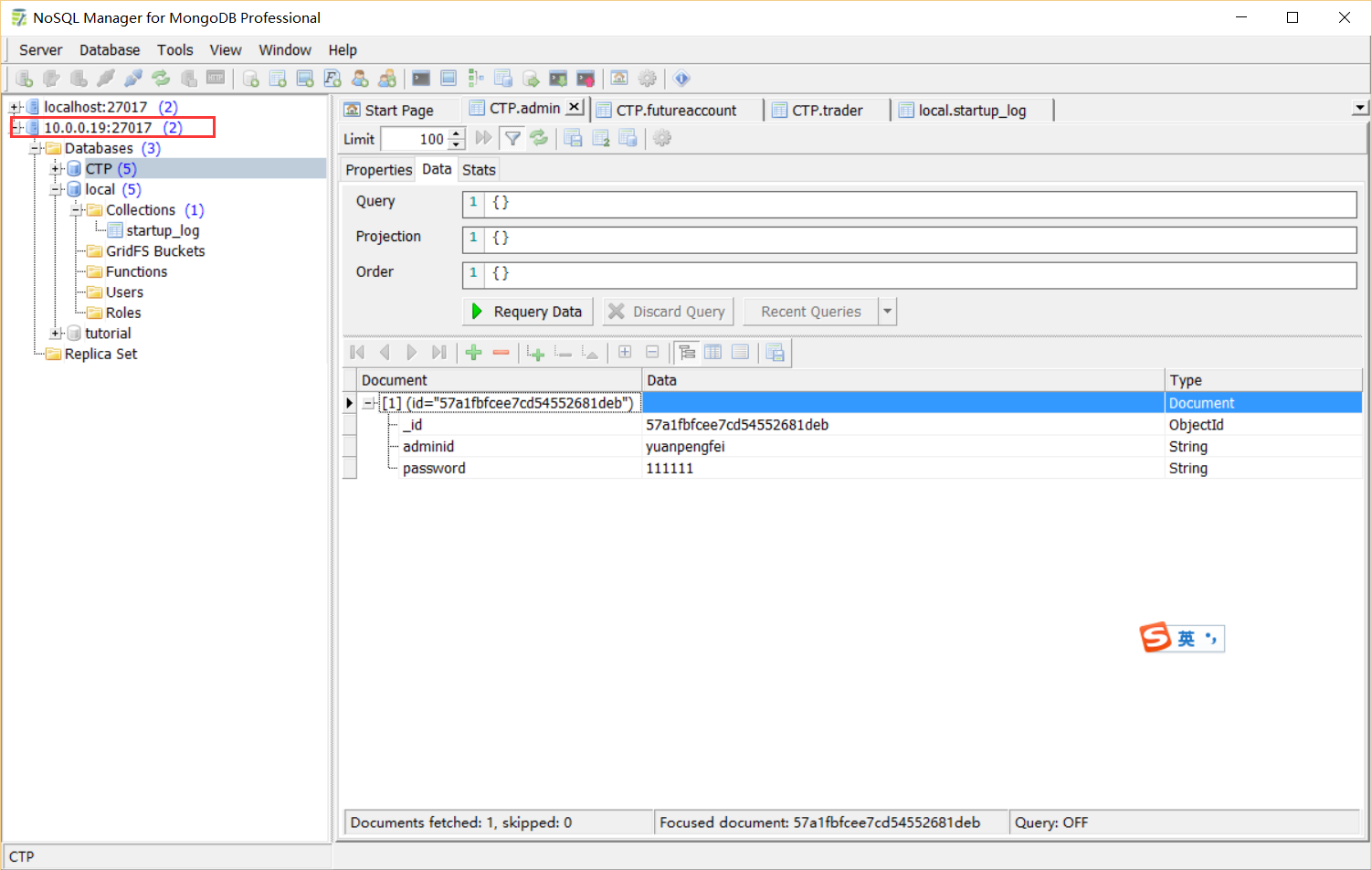The image size is (1372, 870).
Task: Select the Replica Set tree node
Action: 100,355
